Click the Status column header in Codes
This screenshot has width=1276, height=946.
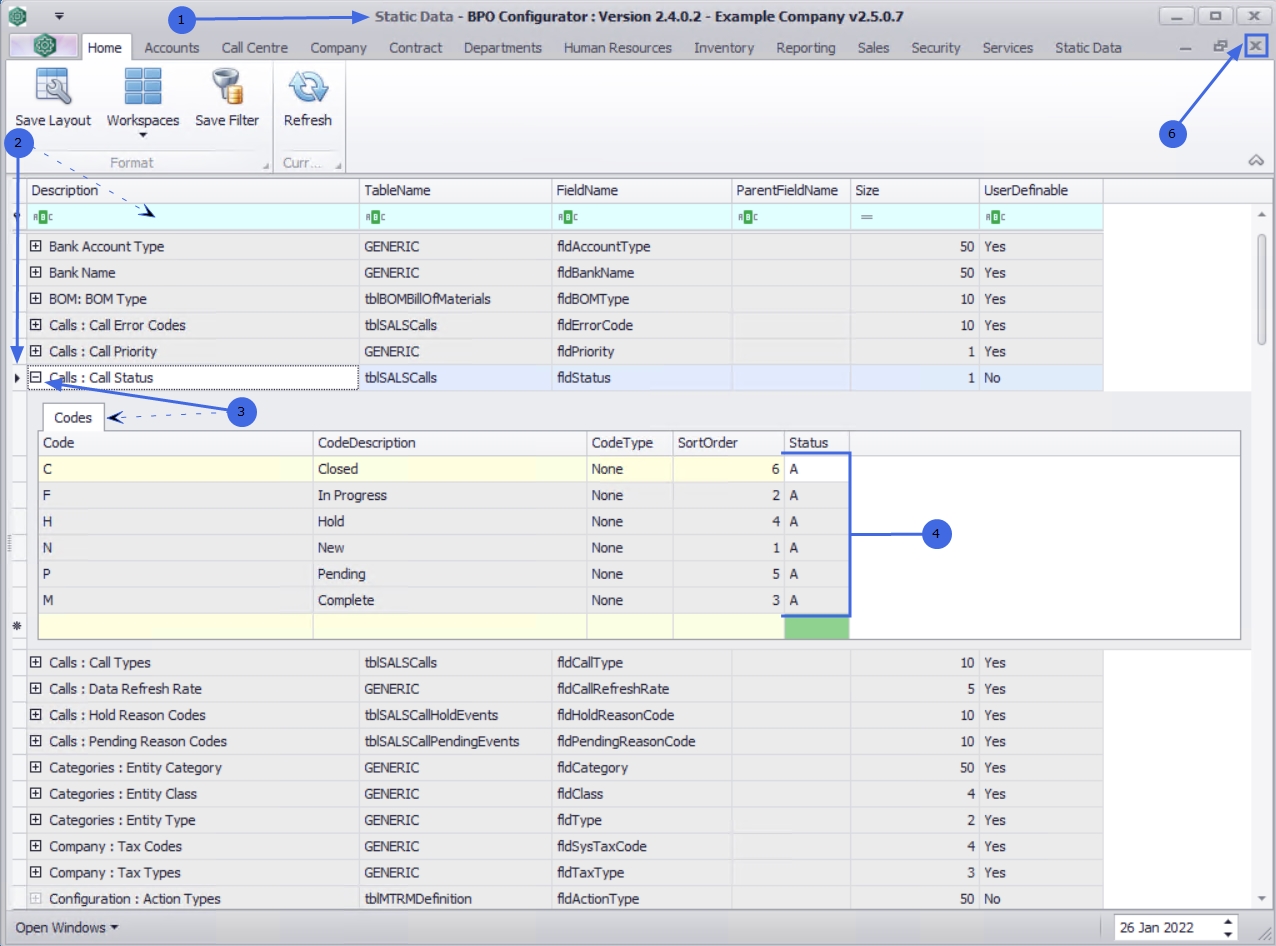tap(816, 442)
